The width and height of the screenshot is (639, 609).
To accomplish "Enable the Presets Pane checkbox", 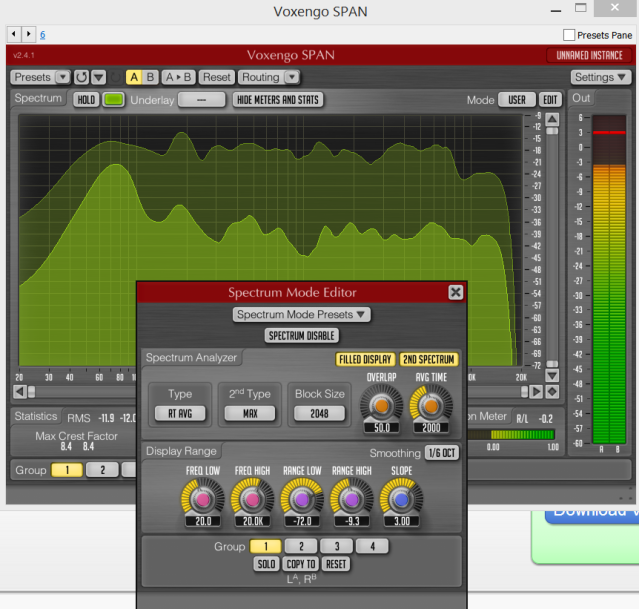I will [x=569, y=34].
